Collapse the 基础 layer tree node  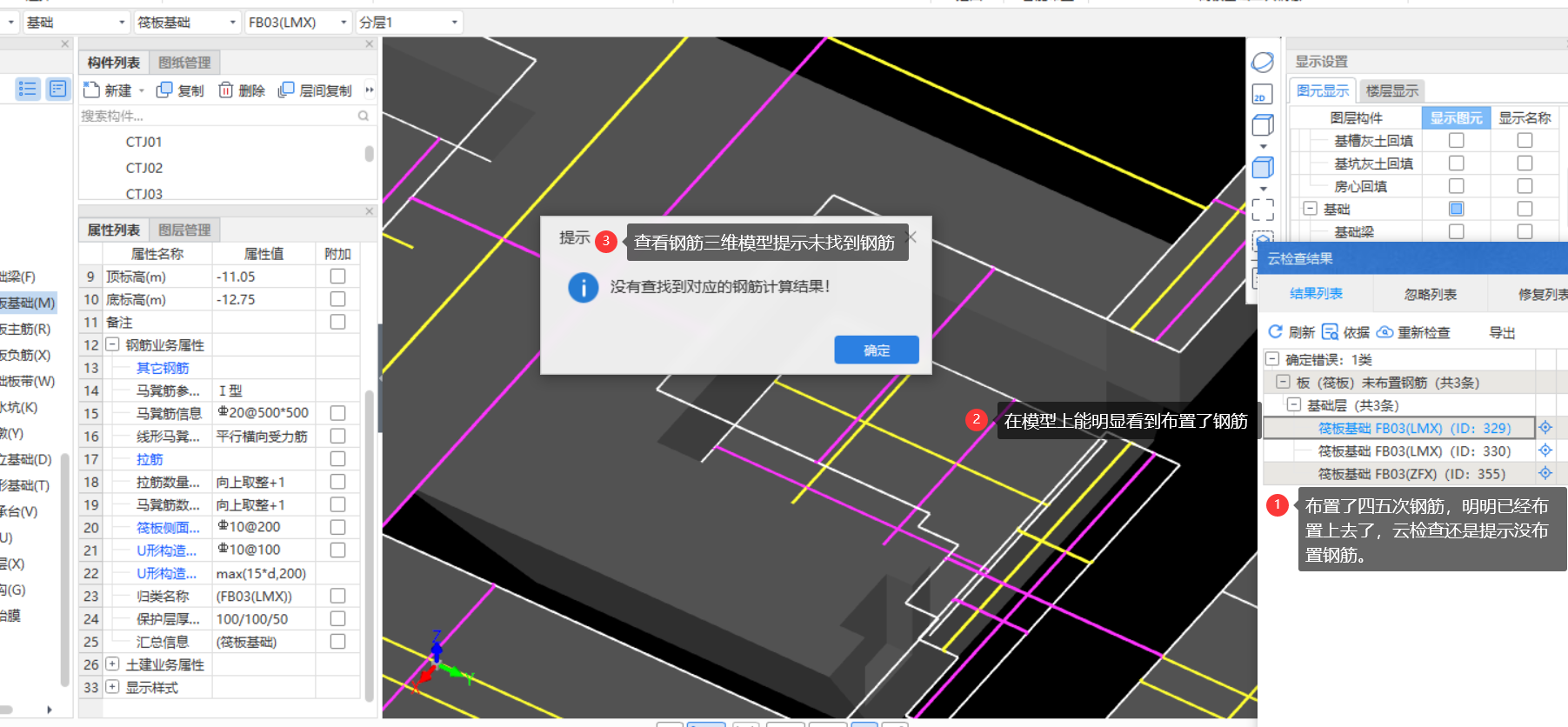tap(1310, 209)
